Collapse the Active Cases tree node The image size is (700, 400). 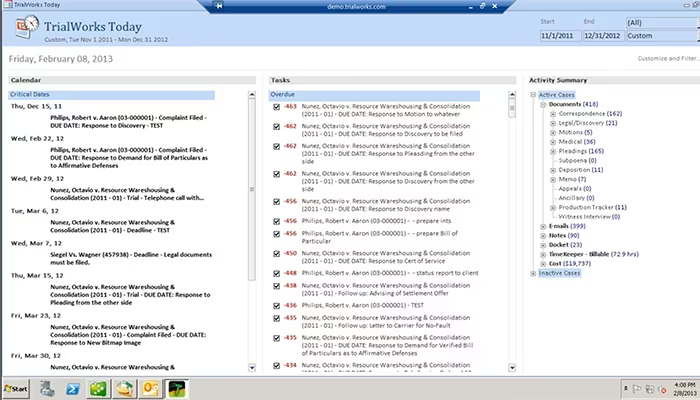(533, 95)
